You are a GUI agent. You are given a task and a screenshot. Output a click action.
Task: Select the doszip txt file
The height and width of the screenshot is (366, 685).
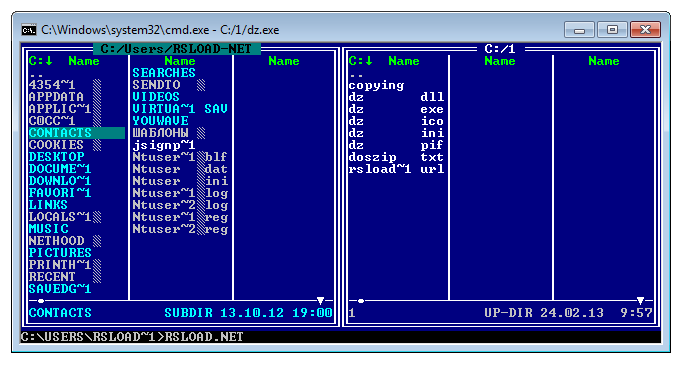[x=396, y=157]
